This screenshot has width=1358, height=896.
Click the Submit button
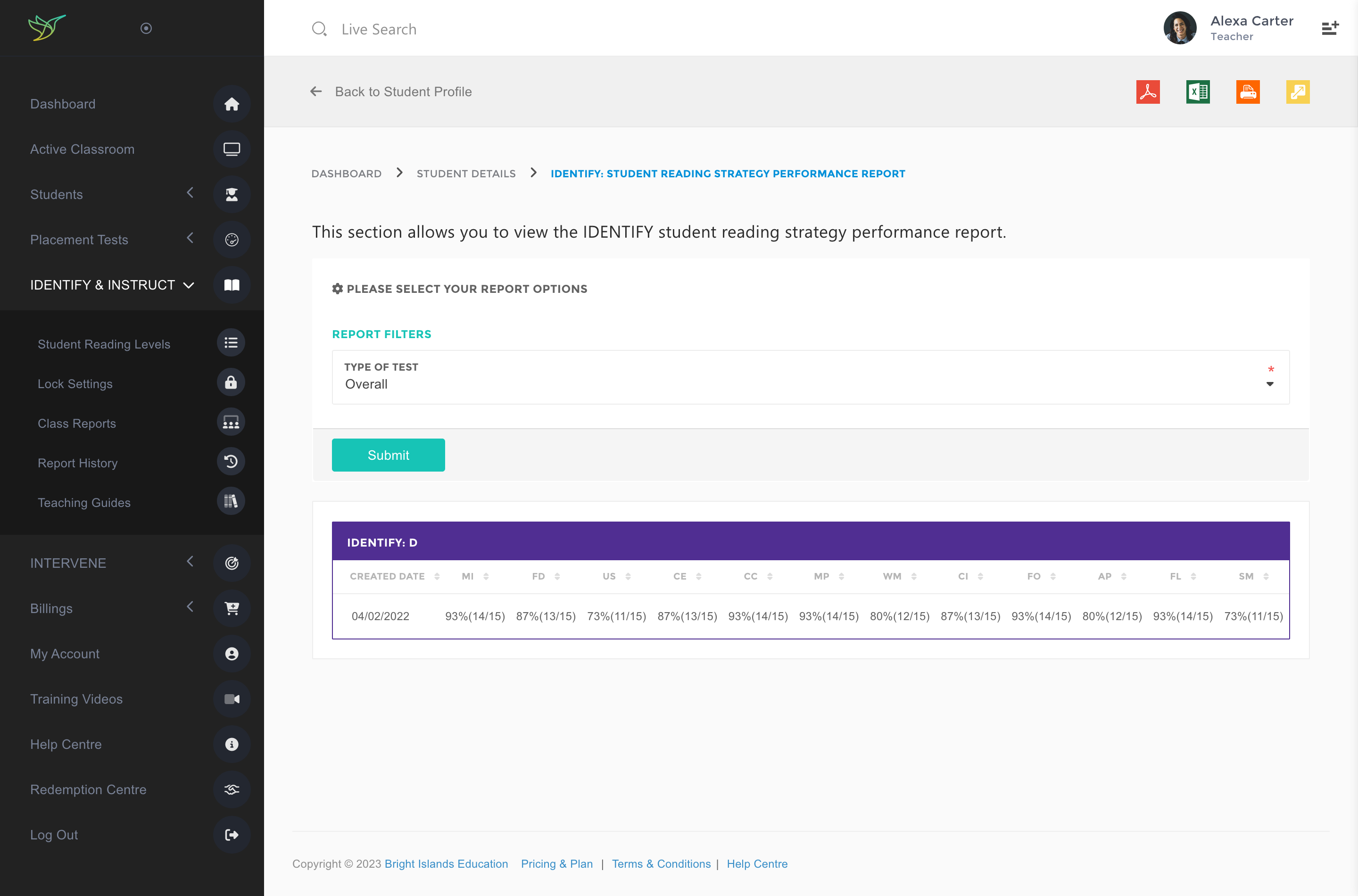click(x=388, y=455)
